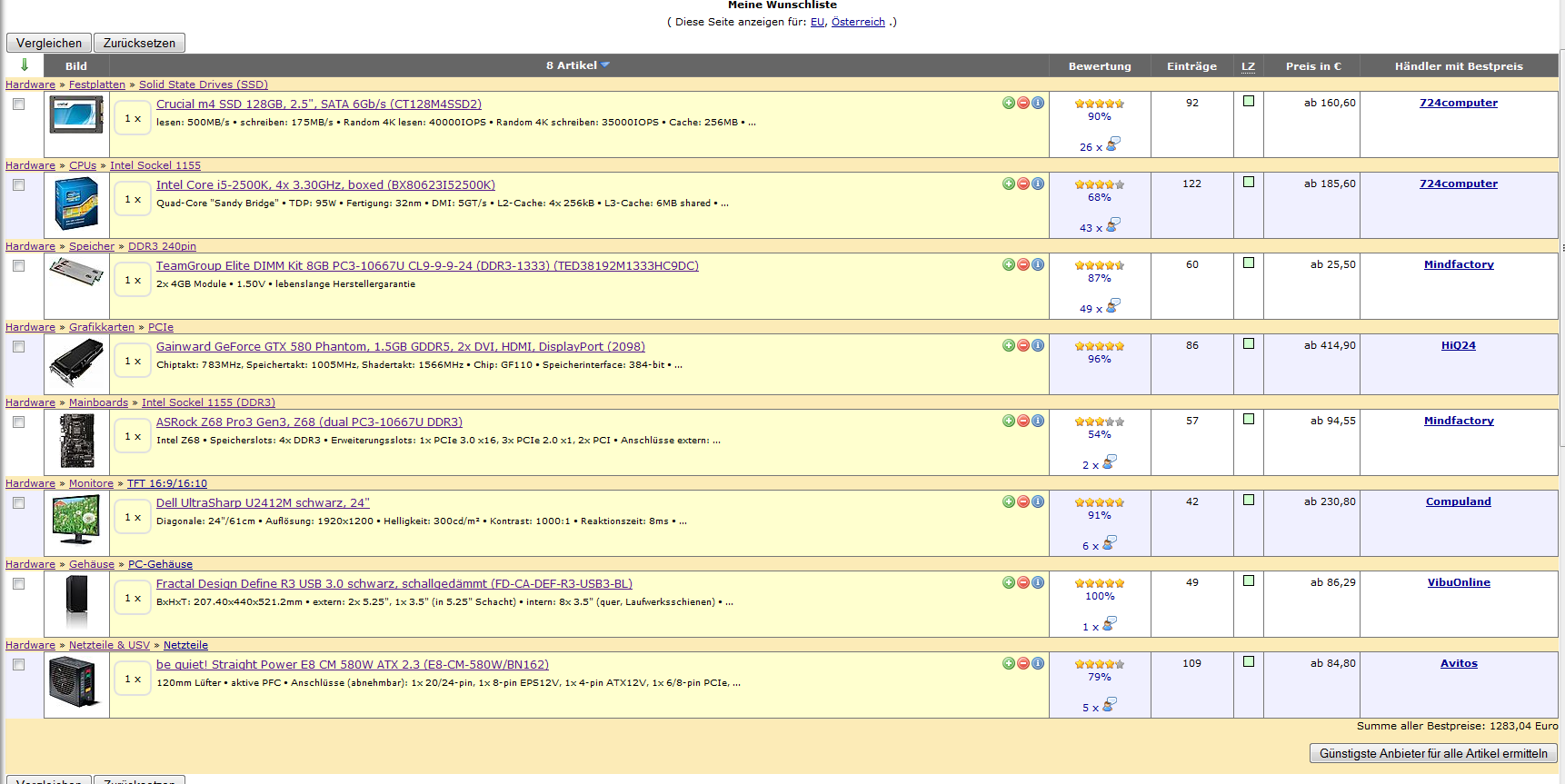The image size is (1565, 784).
Task: Click Günstigste Anbieter für alle Artikel ermitteln
Action: point(1433,753)
